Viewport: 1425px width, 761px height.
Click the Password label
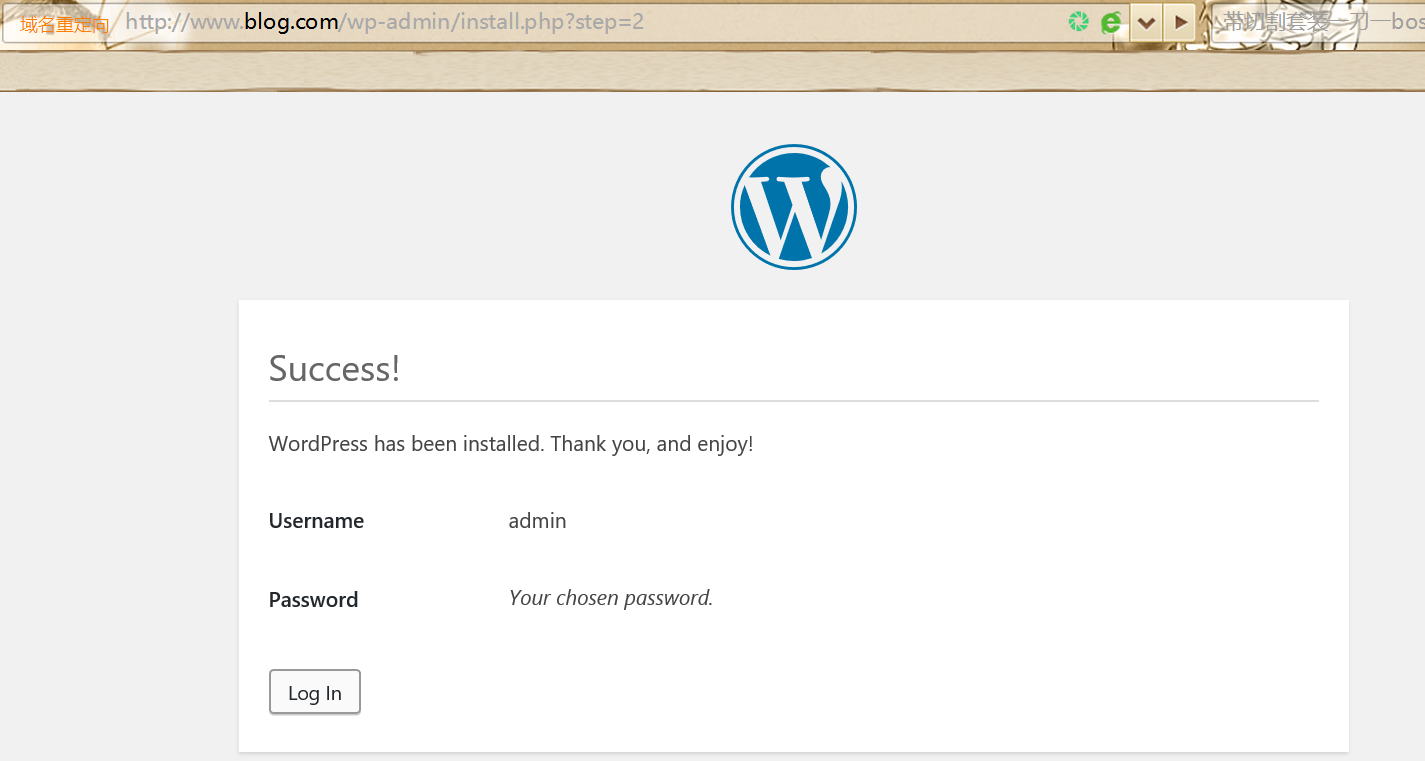313,600
